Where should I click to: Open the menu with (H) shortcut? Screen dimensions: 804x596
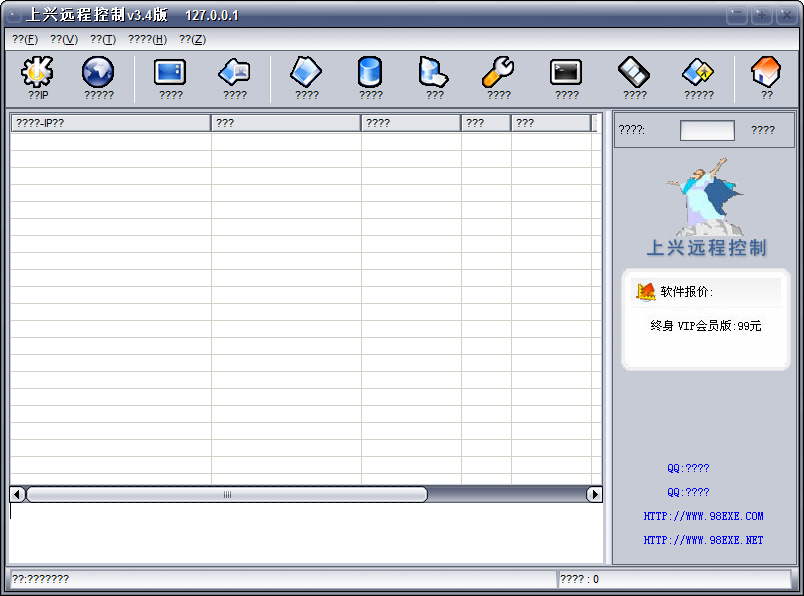(147, 39)
